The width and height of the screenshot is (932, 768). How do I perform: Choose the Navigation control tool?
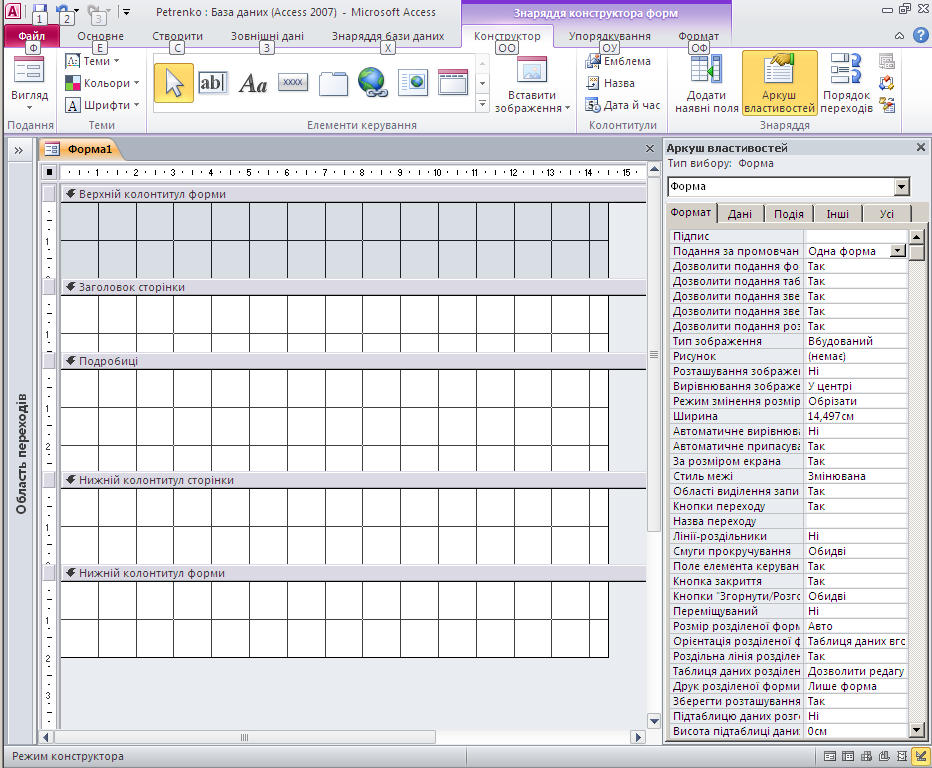(453, 83)
